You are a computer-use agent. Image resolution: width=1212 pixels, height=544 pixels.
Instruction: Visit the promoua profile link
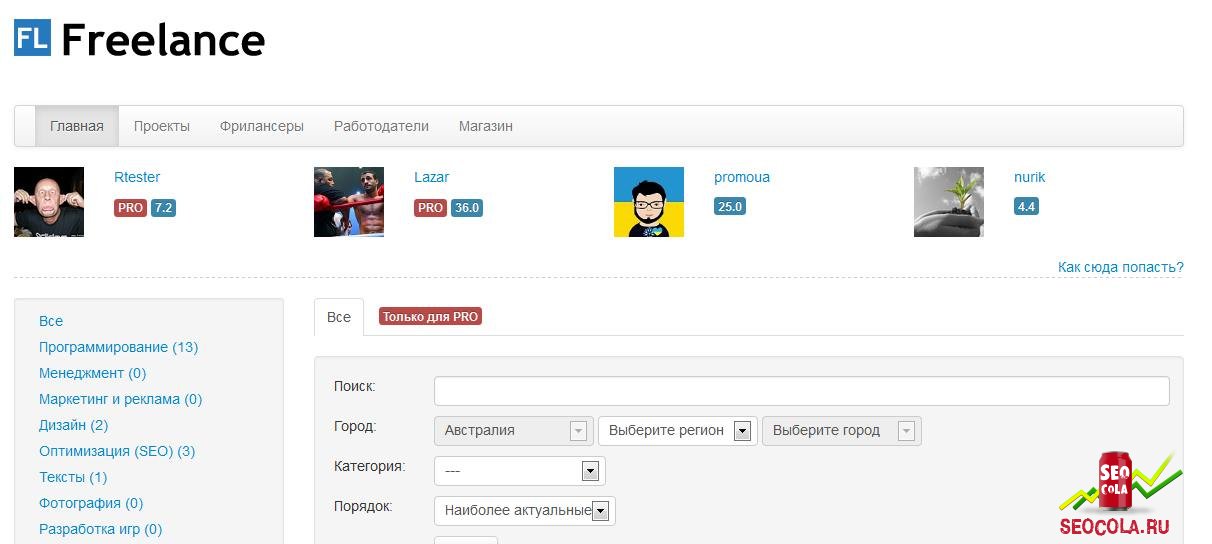[x=742, y=177]
